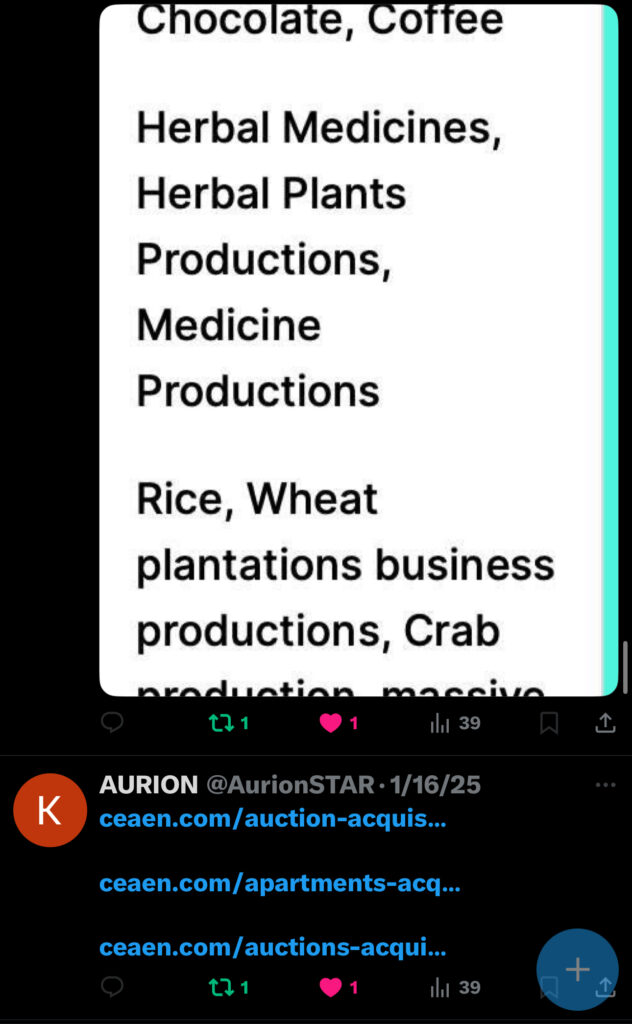Open the tweet dated 1/16/25
This screenshot has width=632, height=1024.
[x=436, y=785]
